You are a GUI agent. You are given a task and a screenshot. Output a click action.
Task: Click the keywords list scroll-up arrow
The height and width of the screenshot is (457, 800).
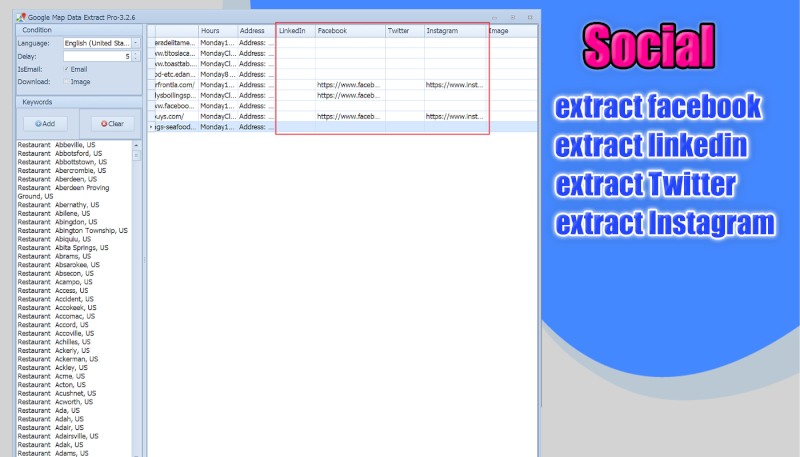tap(136, 145)
